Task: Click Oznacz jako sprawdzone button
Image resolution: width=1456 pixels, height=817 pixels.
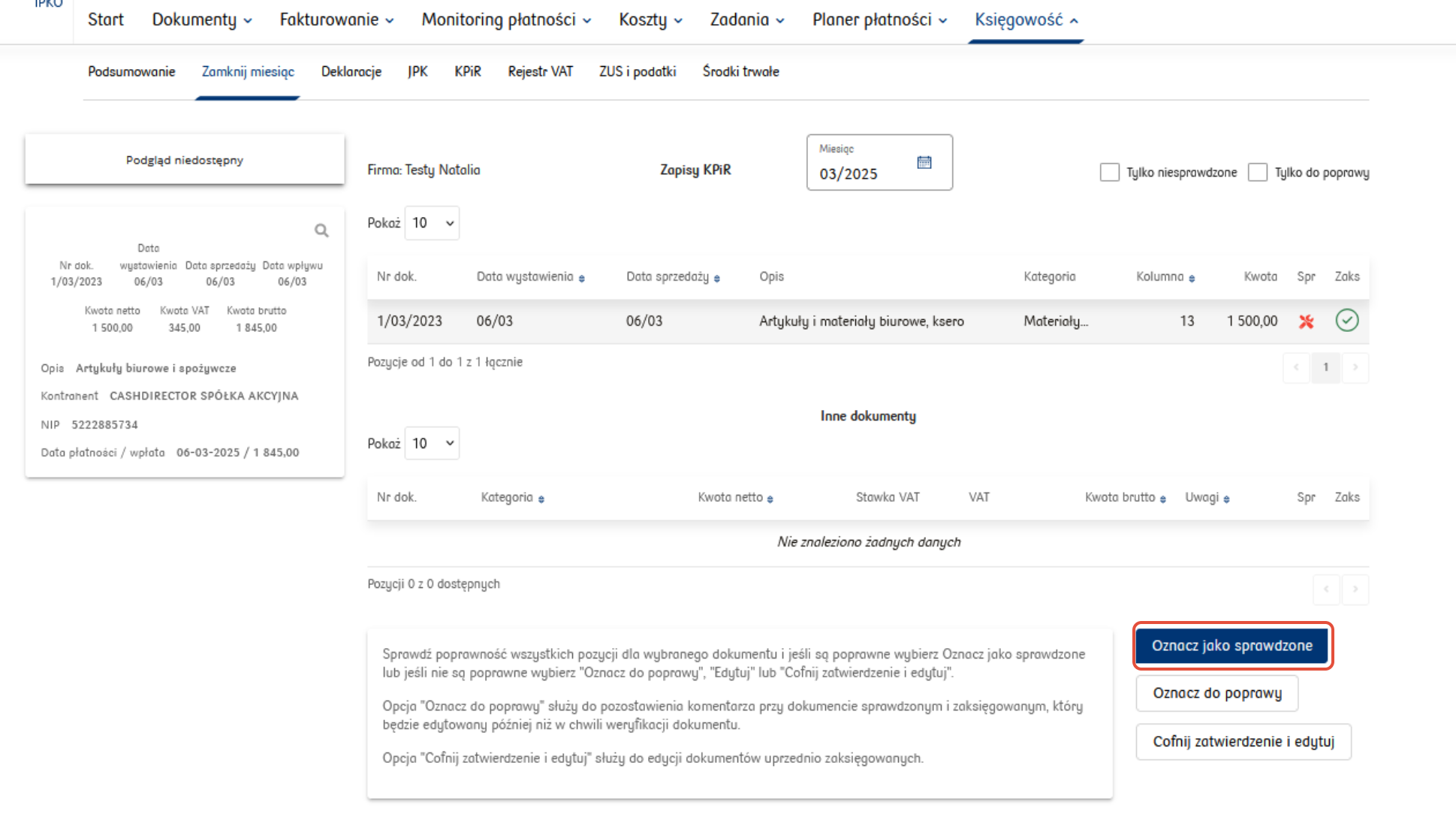Action: (1231, 646)
